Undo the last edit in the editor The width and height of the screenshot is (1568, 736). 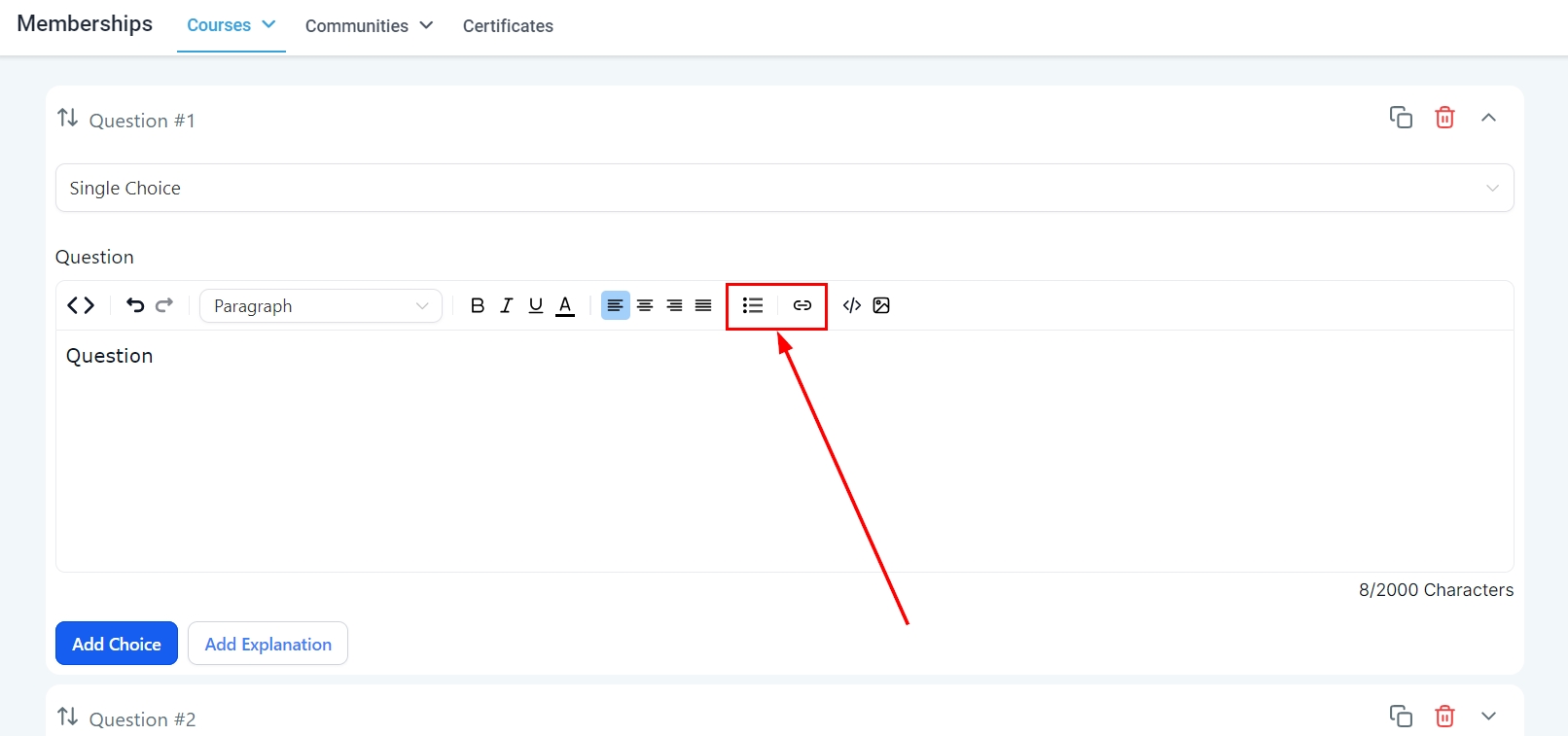(135, 305)
